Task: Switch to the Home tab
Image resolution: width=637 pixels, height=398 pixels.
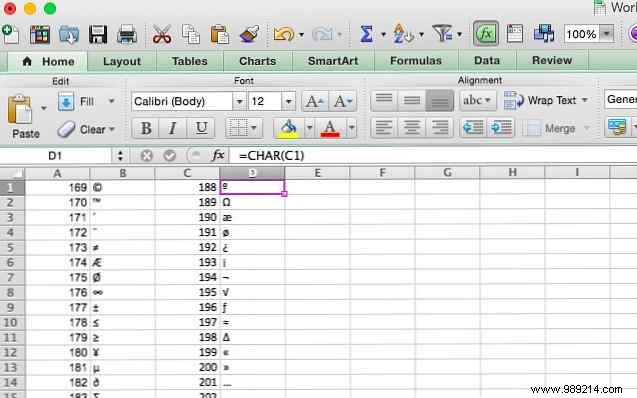Action: tap(49, 61)
